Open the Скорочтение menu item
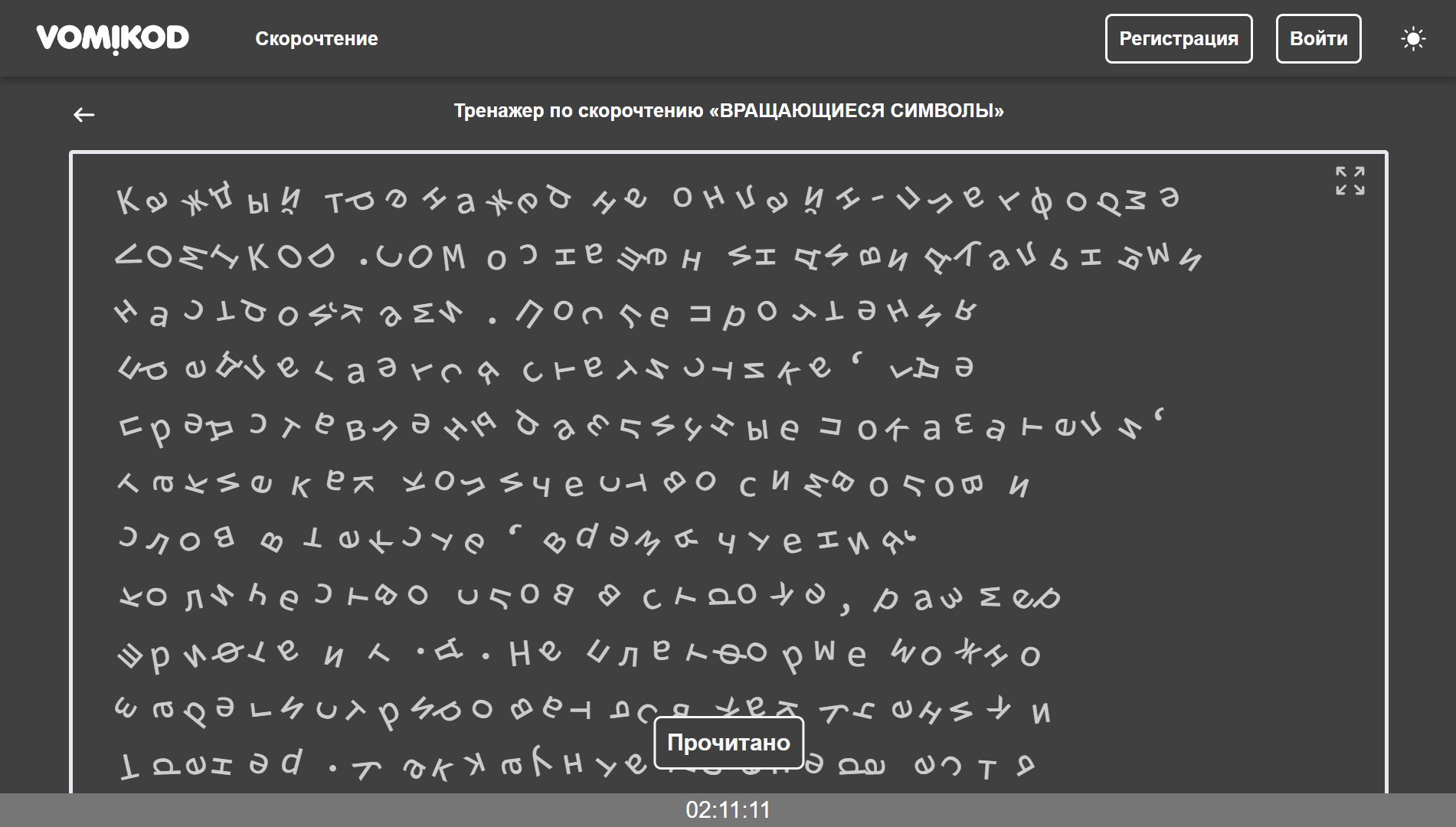The width and height of the screenshot is (1456, 827). [316, 39]
